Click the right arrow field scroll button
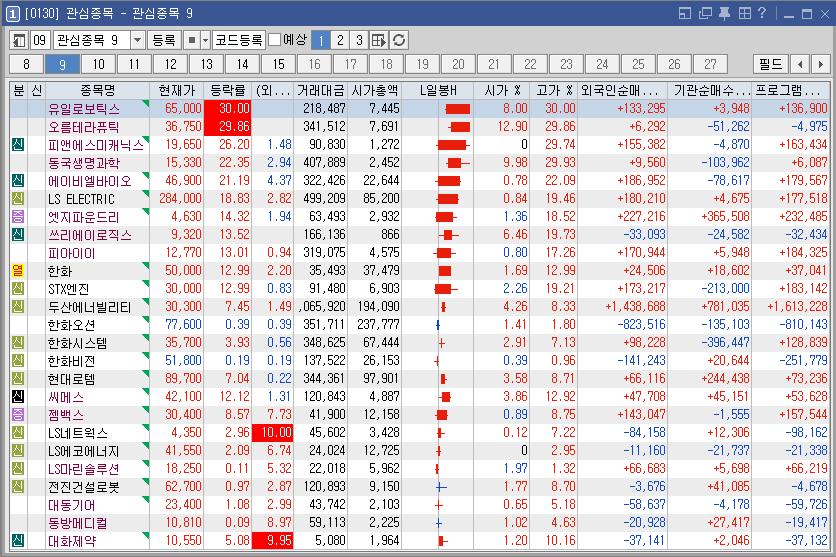 click(x=820, y=64)
